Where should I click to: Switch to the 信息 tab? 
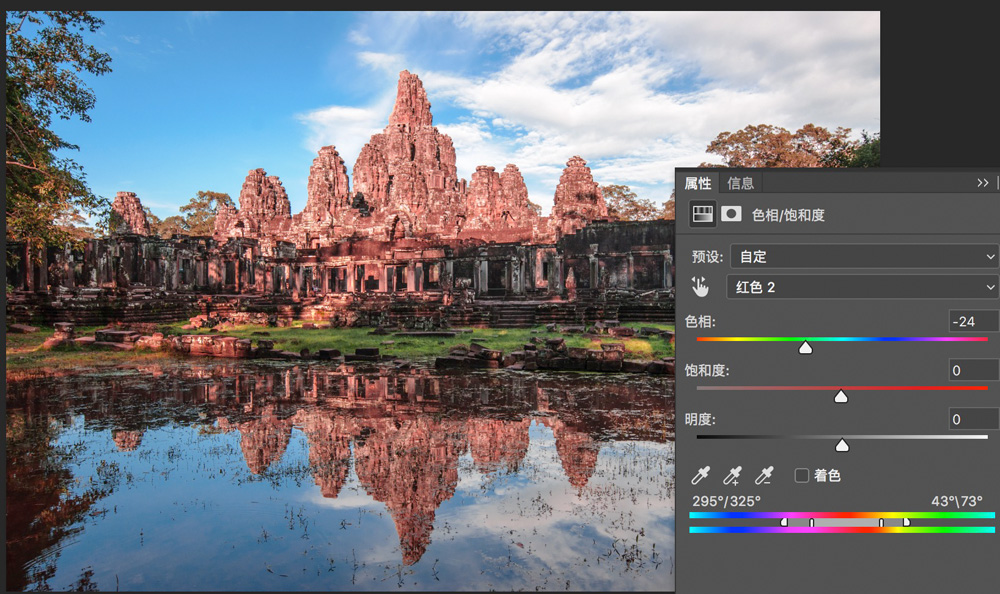point(740,184)
